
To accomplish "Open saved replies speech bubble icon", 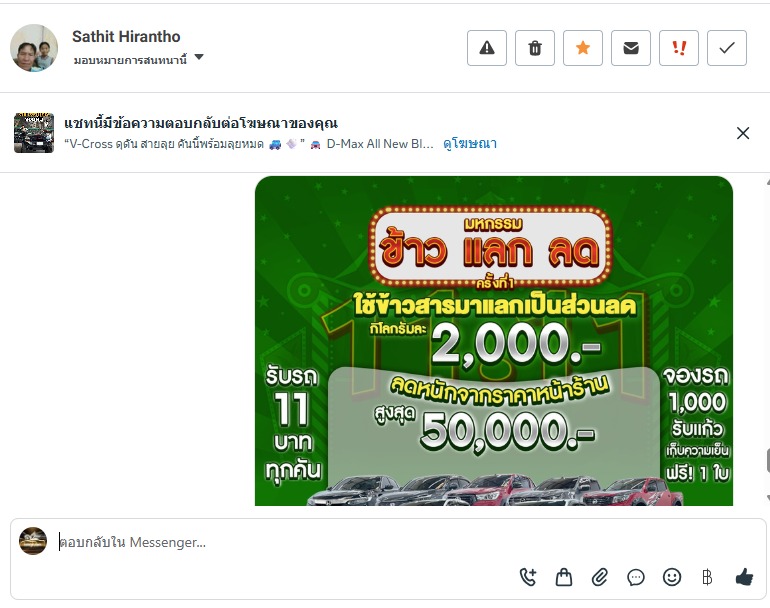I will tap(636, 577).
